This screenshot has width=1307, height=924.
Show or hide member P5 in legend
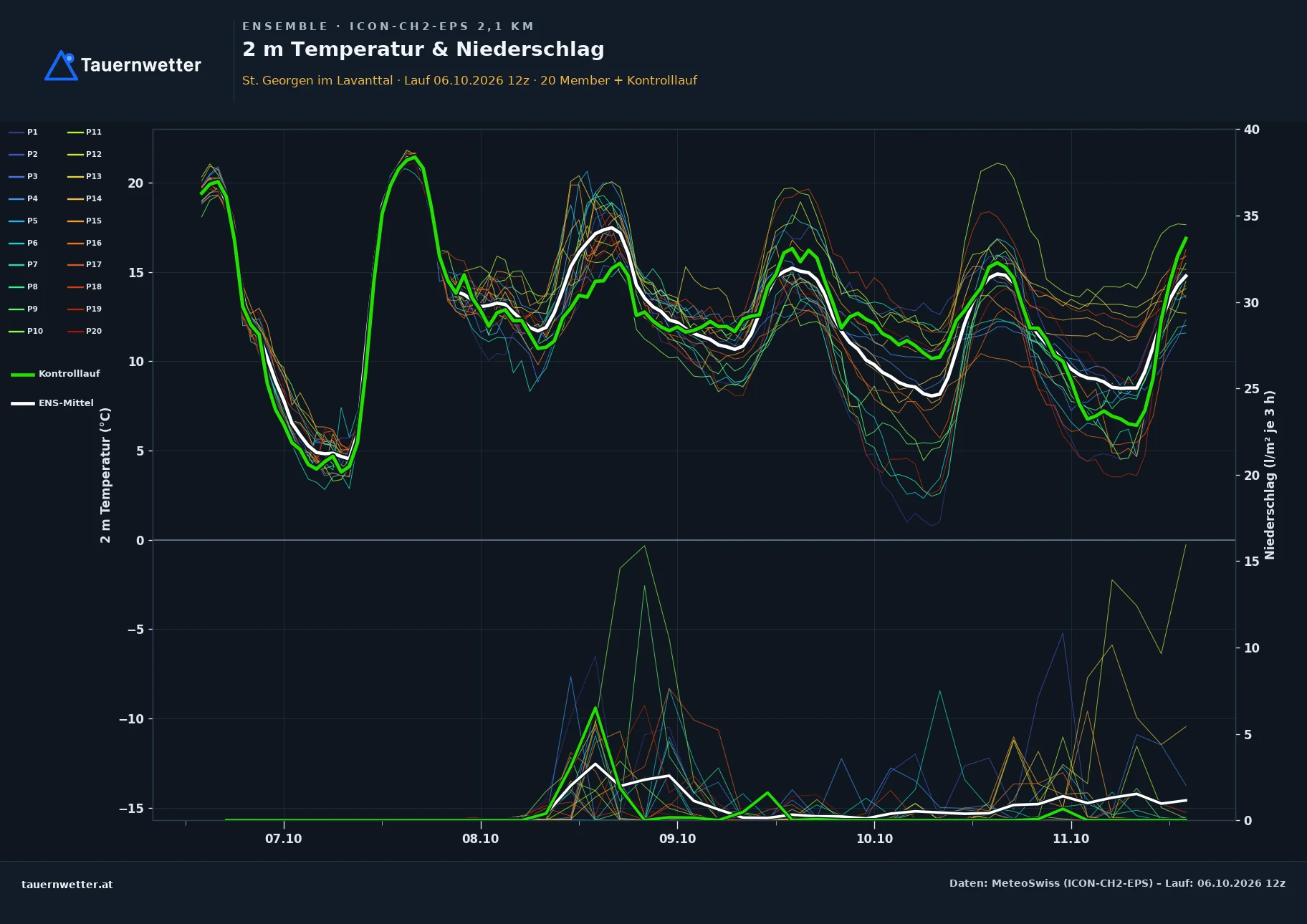point(24,221)
